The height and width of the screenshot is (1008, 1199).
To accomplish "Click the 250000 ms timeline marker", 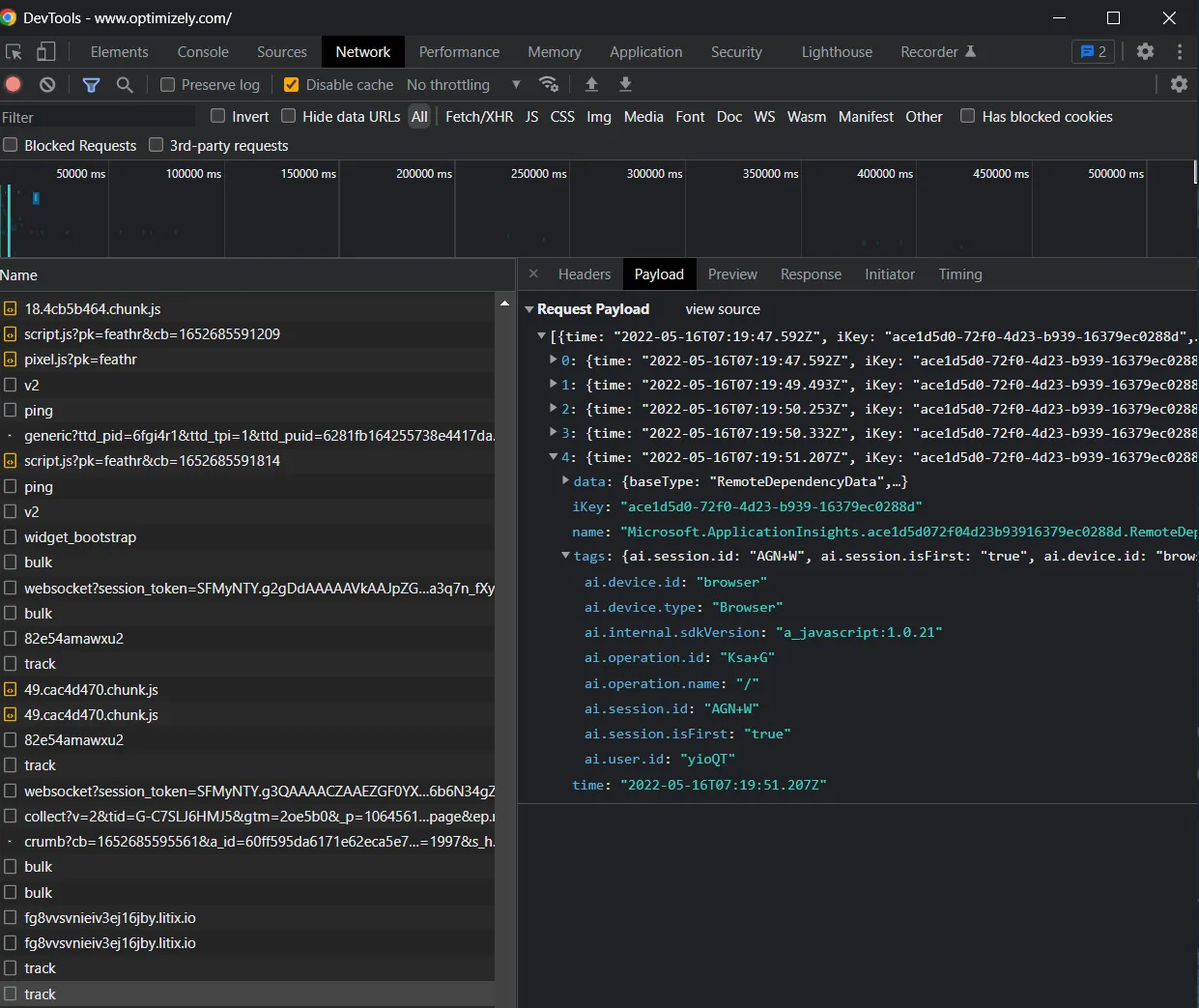I will (x=538, y=174).
